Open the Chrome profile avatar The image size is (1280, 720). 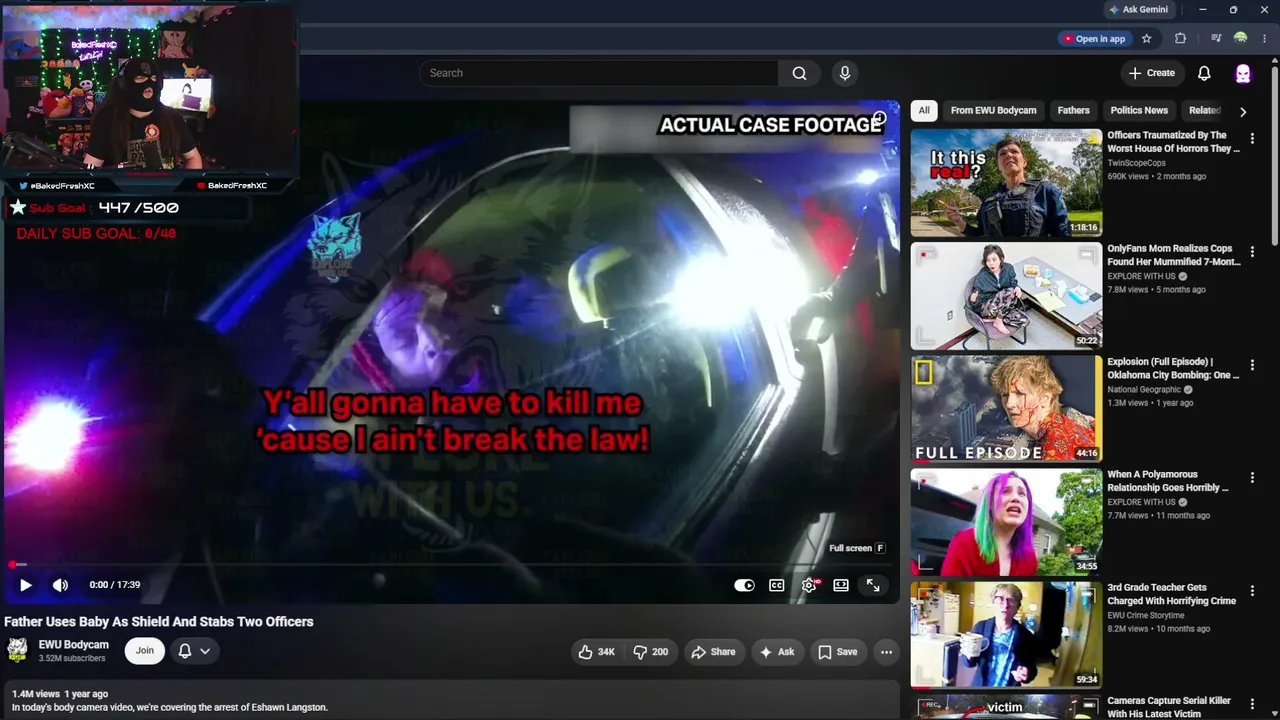click(1241, 39)
